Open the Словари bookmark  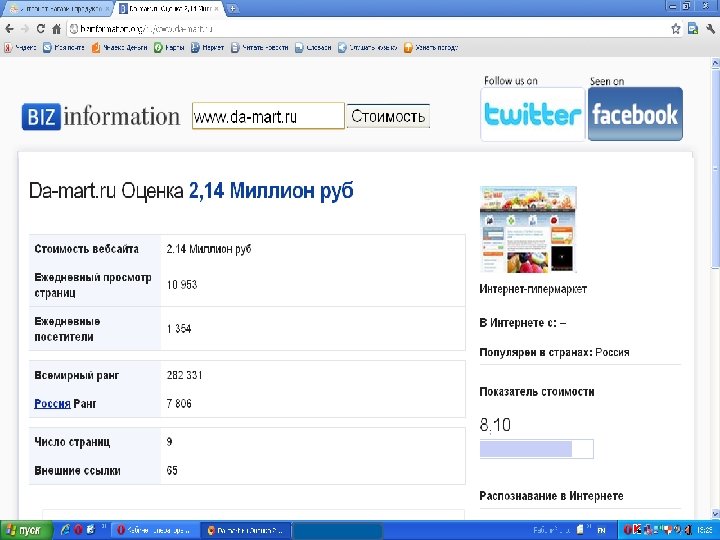click(x=313, y=47)
